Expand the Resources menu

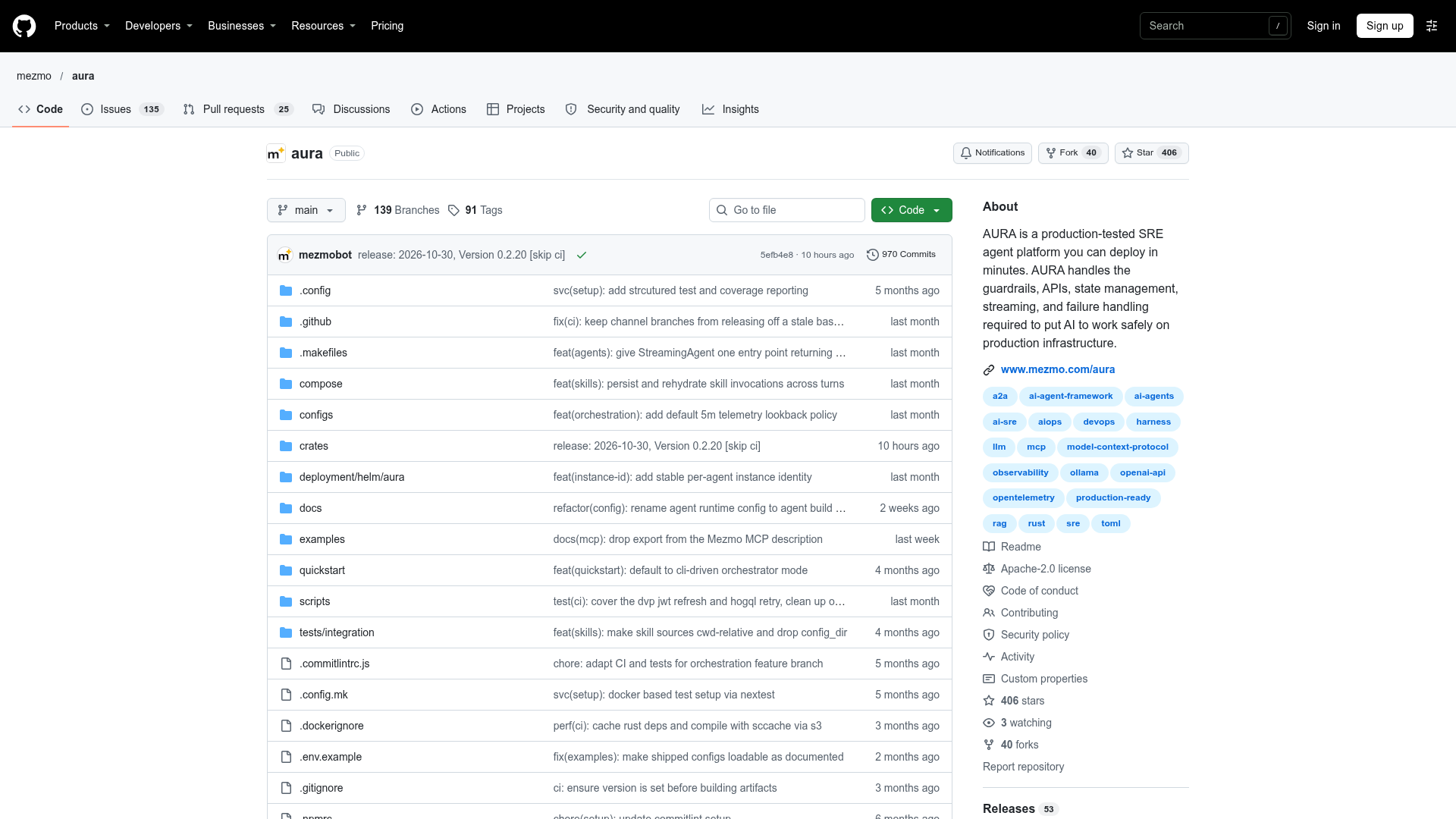pos(323,26)
